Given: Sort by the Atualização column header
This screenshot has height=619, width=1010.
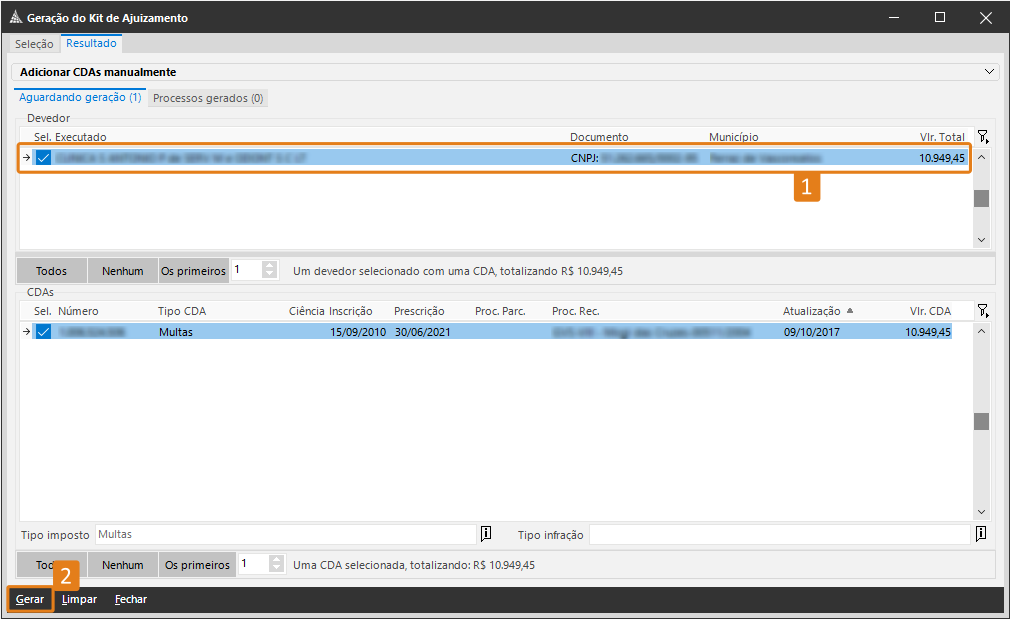Looking at the screenshot, I should (x=811, y=311).
